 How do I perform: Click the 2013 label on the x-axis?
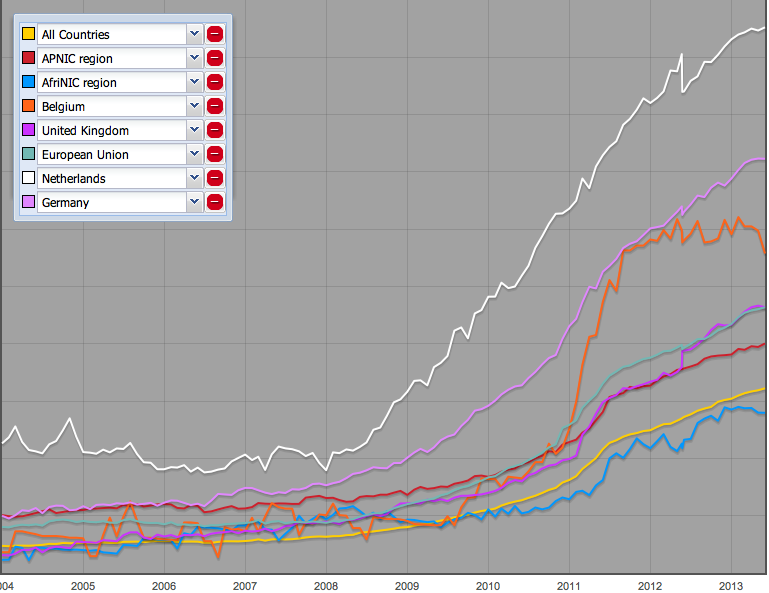click(731, 585)
